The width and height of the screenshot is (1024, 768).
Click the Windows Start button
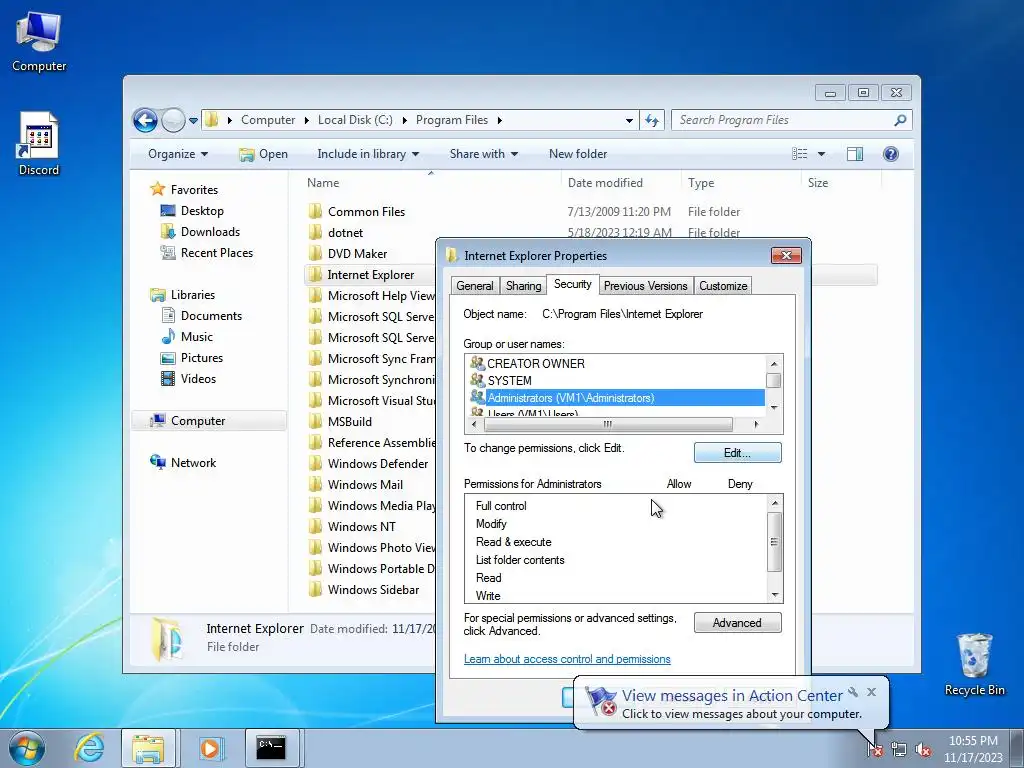(27, 748)
